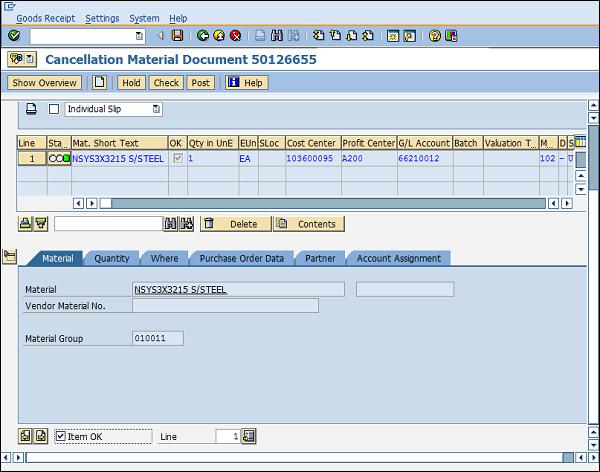Toggle the Item OK checkbox
600x472 pixels.
61,436
